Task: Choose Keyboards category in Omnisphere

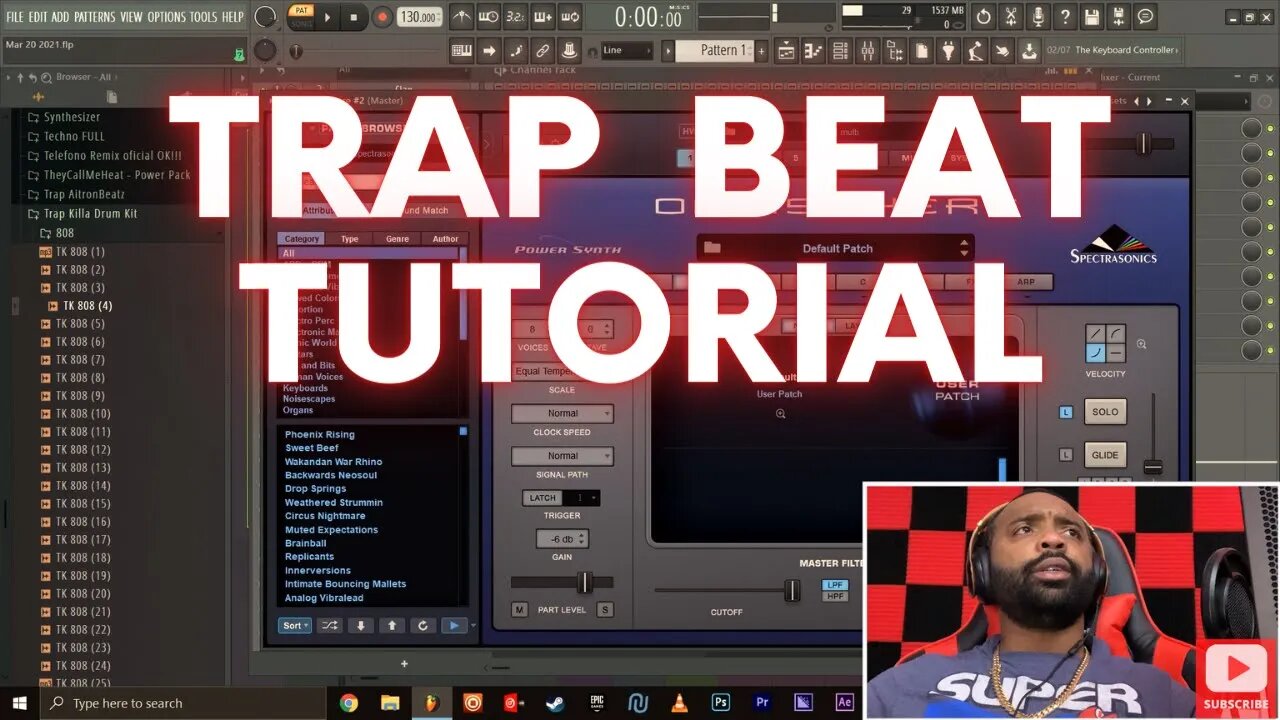Action: 305,388
